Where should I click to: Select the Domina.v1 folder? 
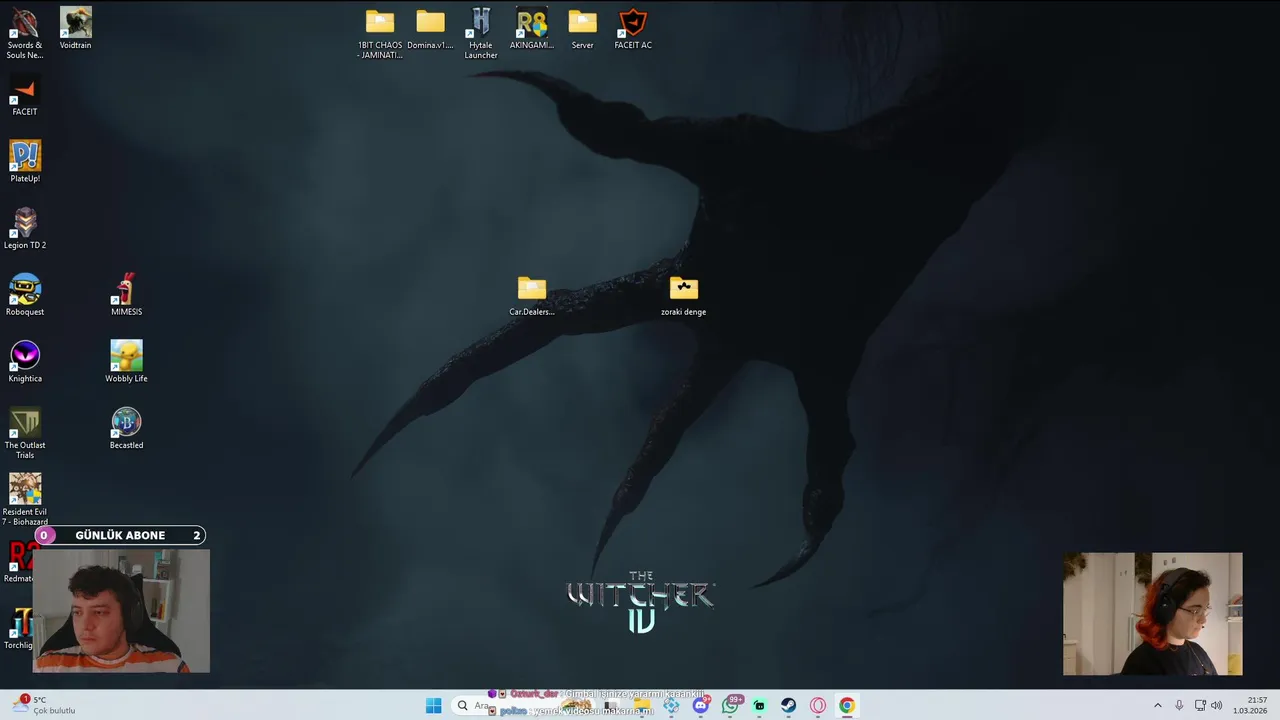430,29
